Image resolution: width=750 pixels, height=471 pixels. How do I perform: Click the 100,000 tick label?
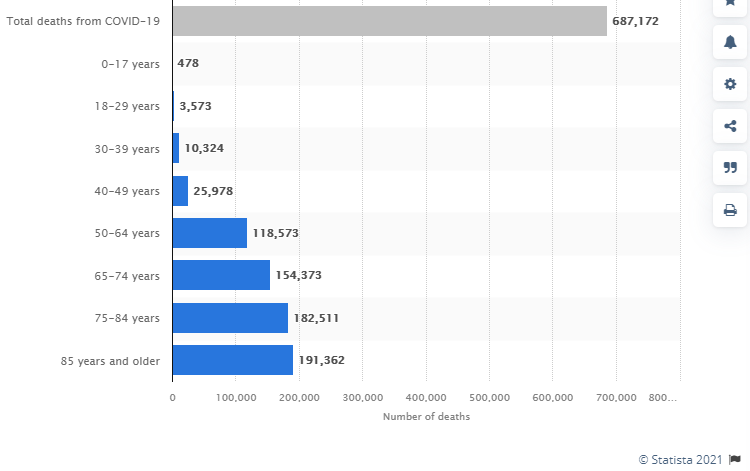pos(236,397)
